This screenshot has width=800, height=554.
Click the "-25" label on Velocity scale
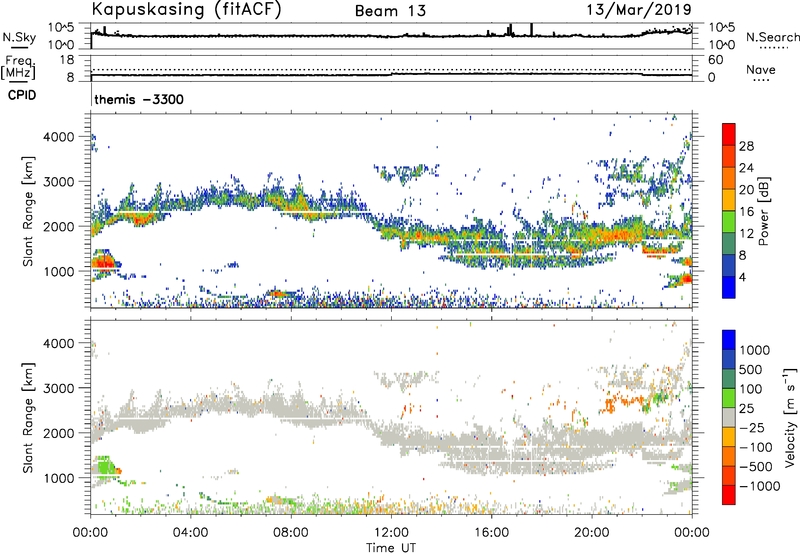click(751, 428)
